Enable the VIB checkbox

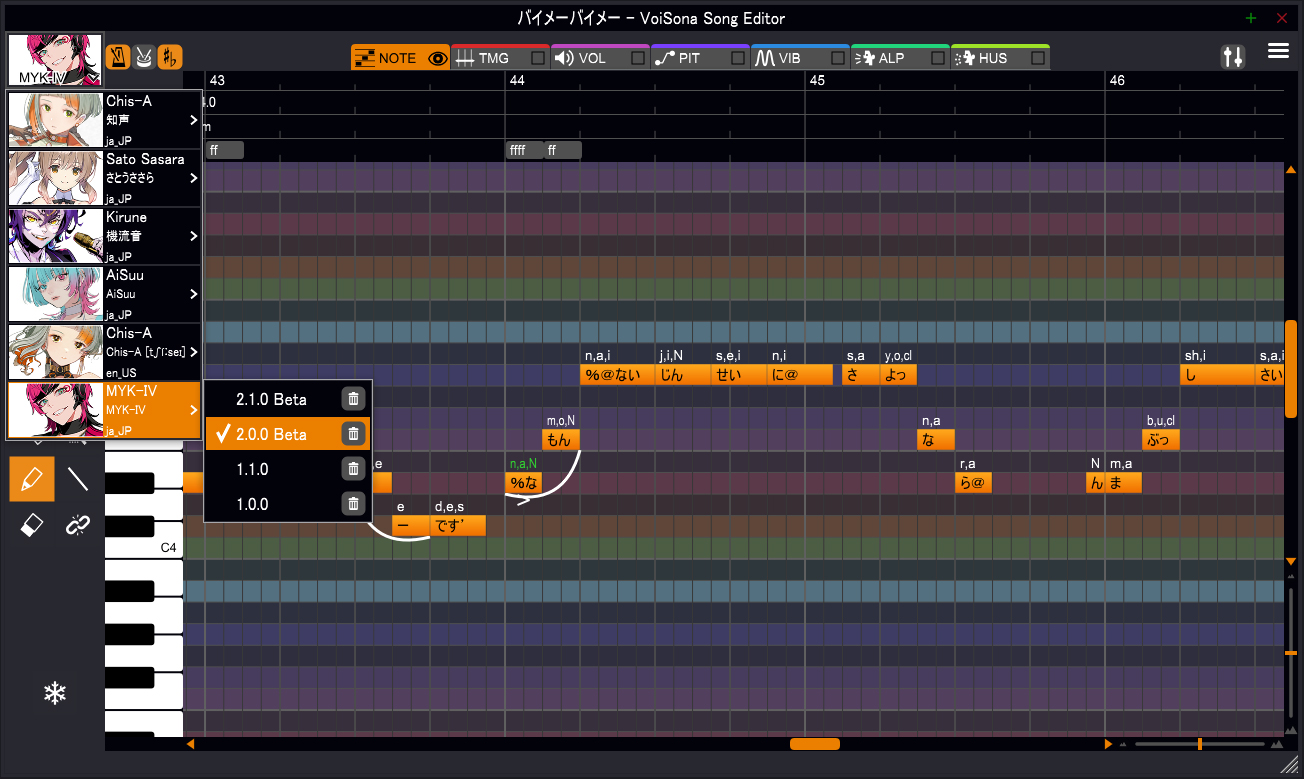pyautogui.click(x=838, y=58)
